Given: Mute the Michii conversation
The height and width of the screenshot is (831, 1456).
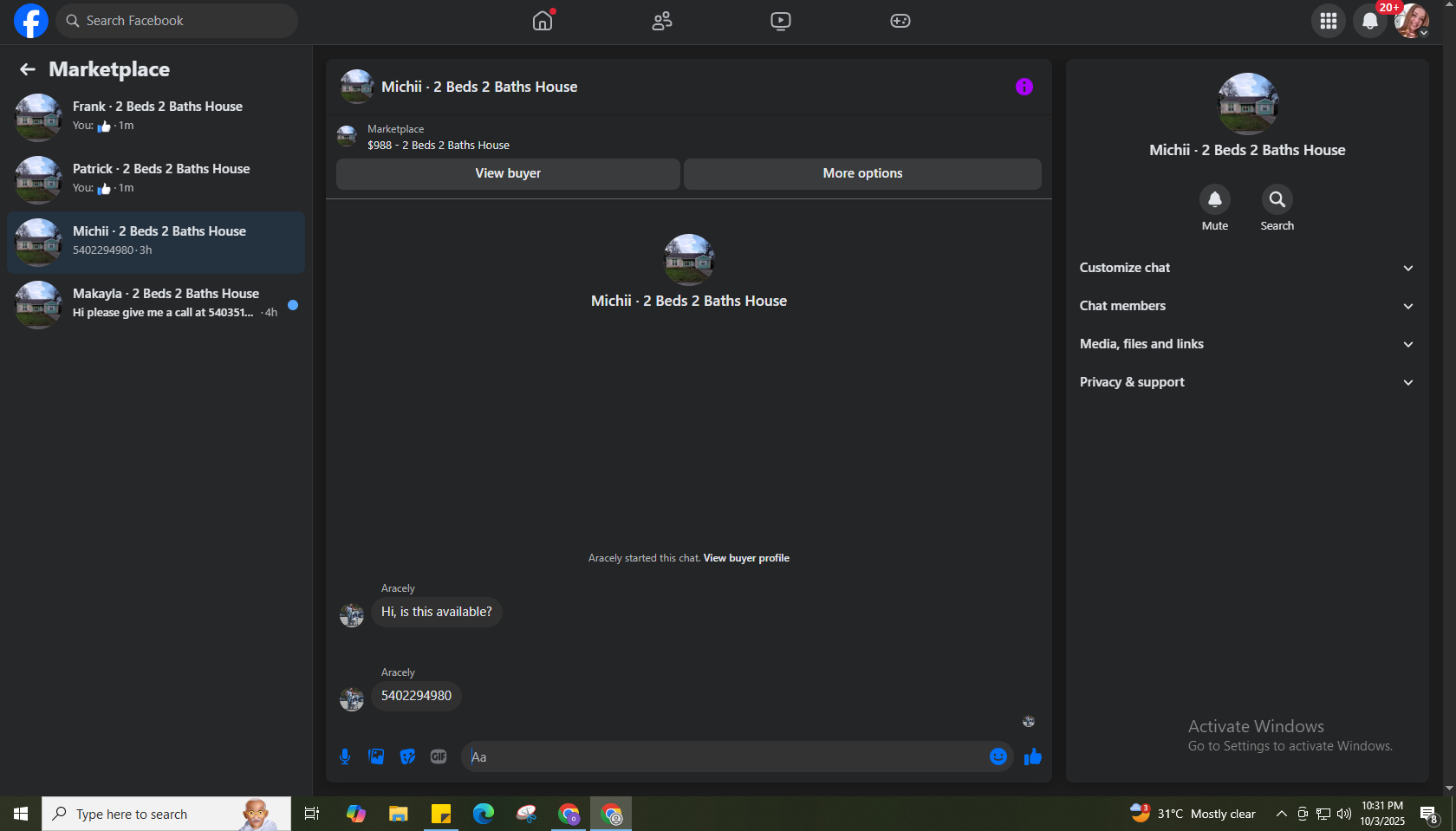Looking at the screenshot, I should (1215, 199).
